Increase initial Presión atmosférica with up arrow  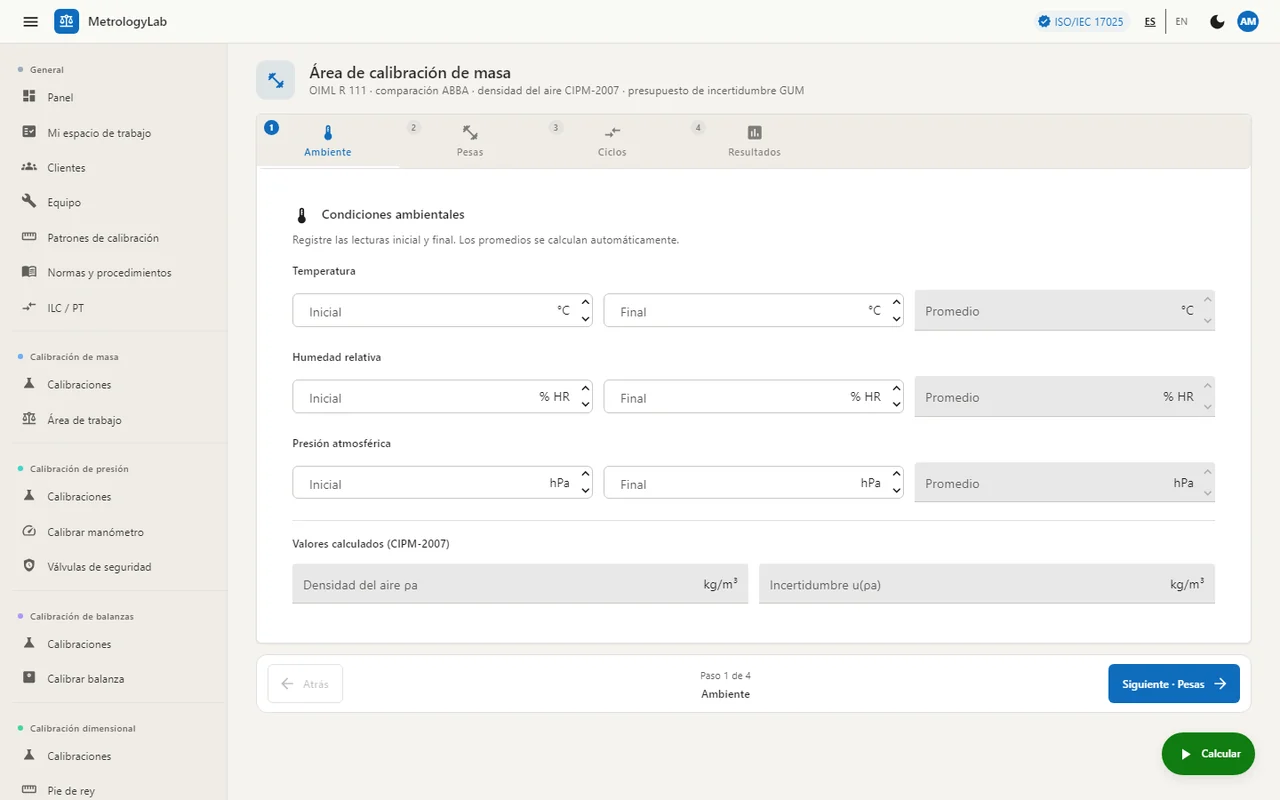coord(585,474)
